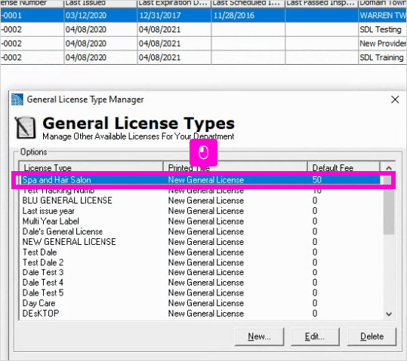
Task: Click the Printed Type column header
Action: click(235, 167)
